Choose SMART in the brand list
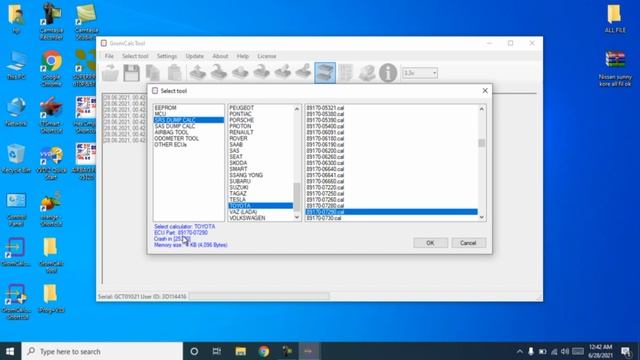 pos(260,169)
